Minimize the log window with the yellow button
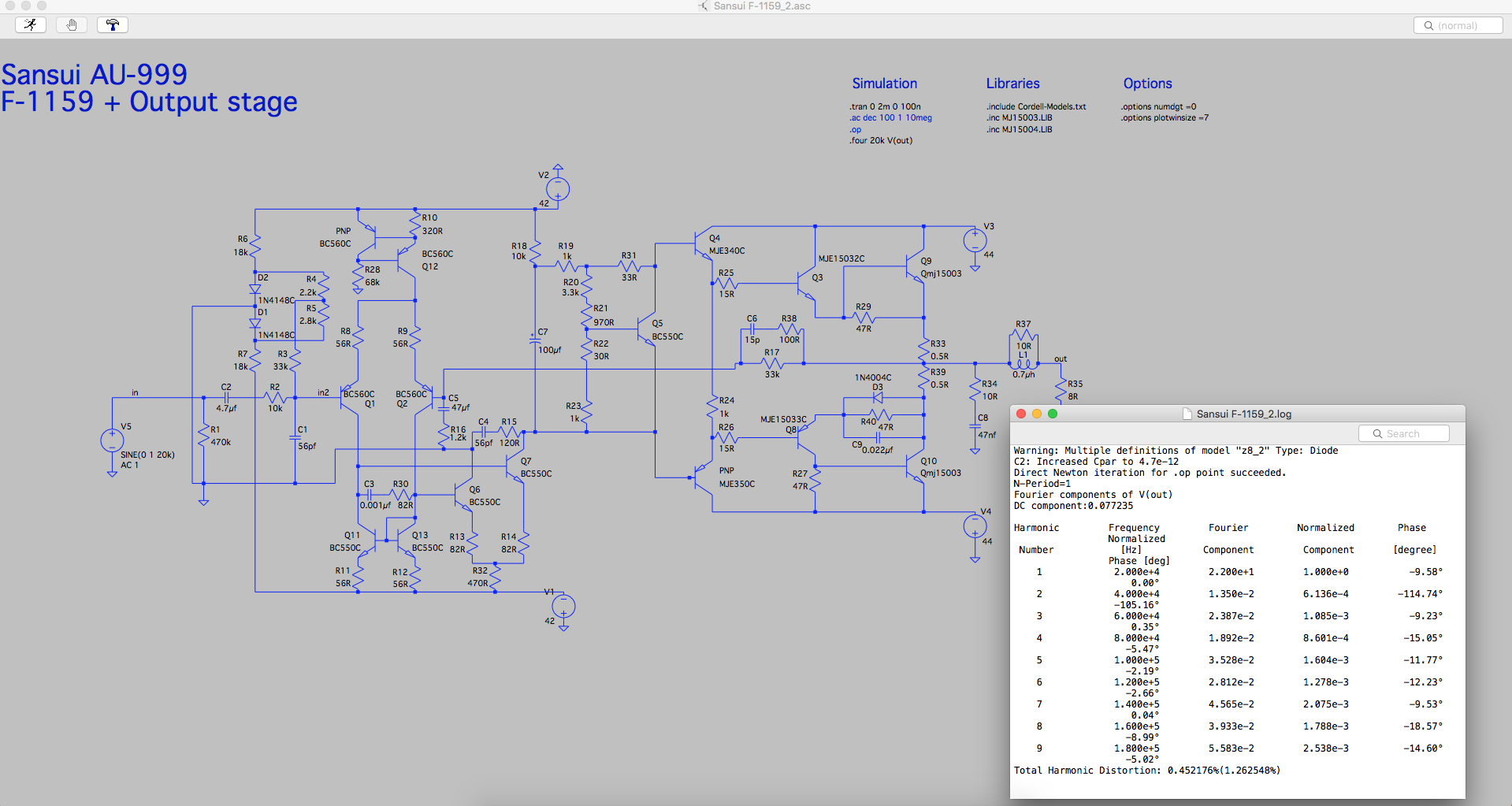Viewport: 1512px width, 806px height. (1037, 414)
